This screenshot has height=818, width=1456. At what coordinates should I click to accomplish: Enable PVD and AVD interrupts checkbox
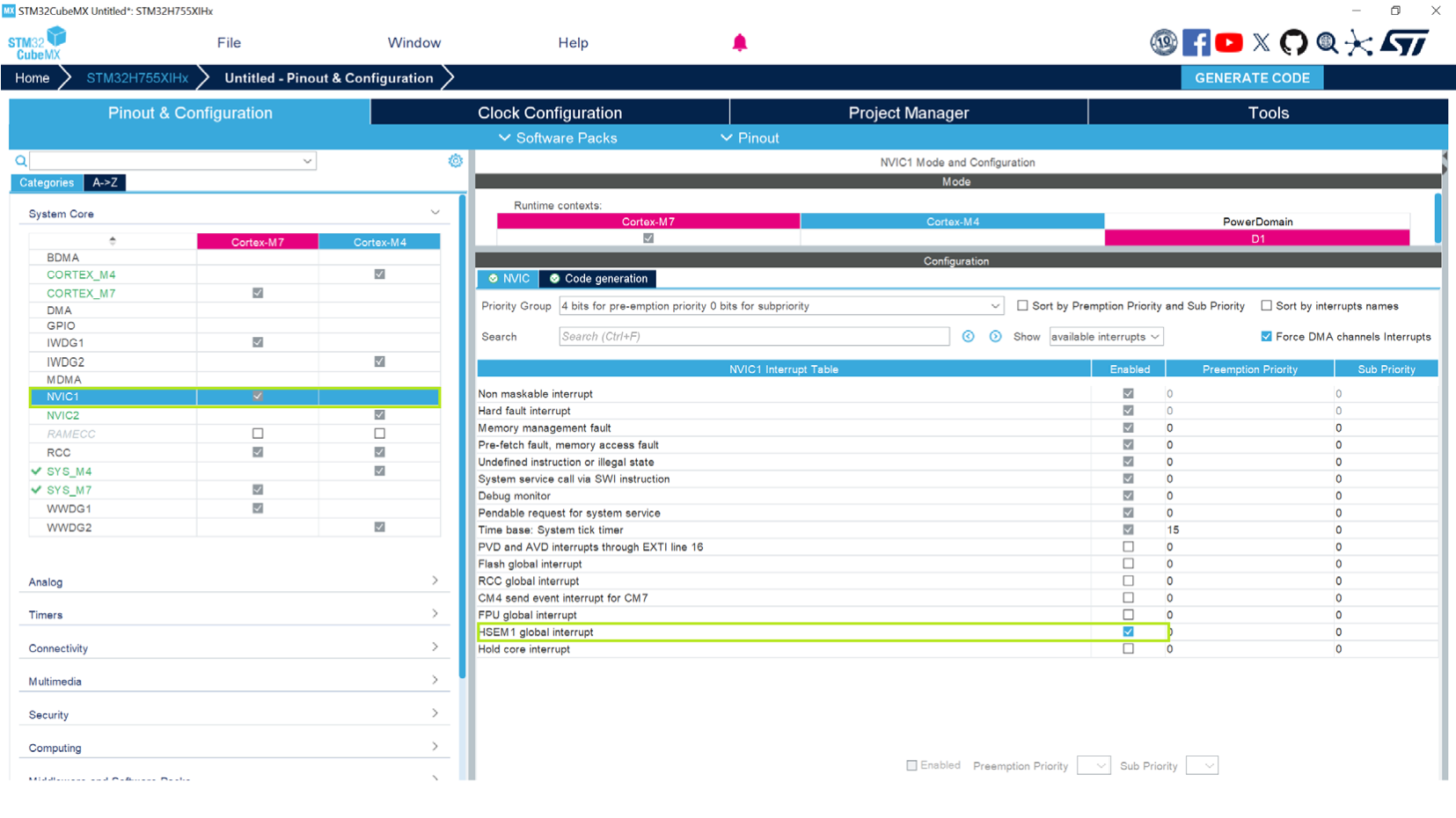pyautogui.click(x=1128, y=547)
